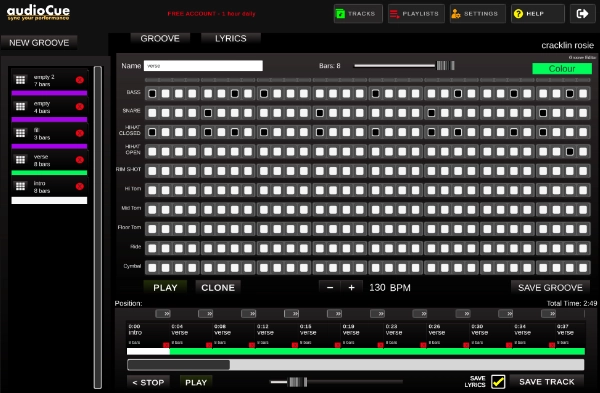
Task: Click the grid icon of the 'empty' 4 bars groove
Action: [20, 106]
